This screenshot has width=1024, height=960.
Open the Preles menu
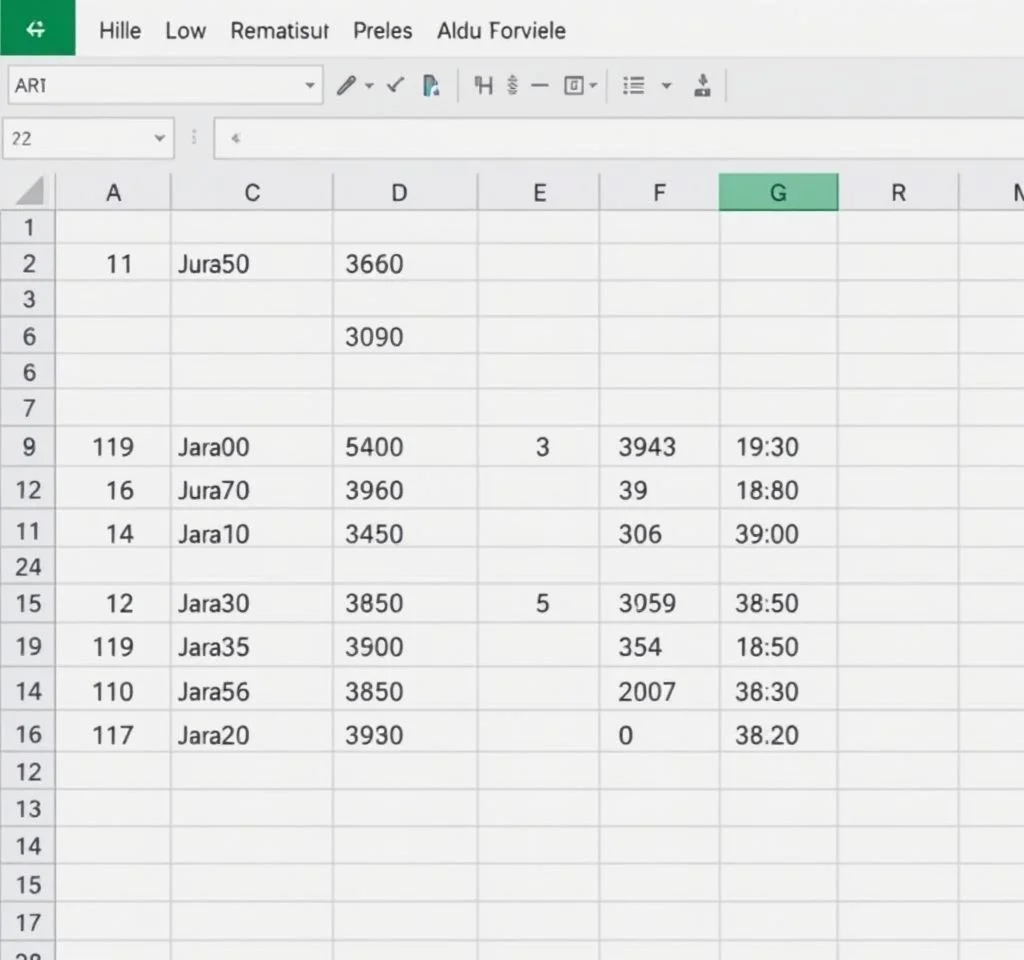tap(382, 31)
